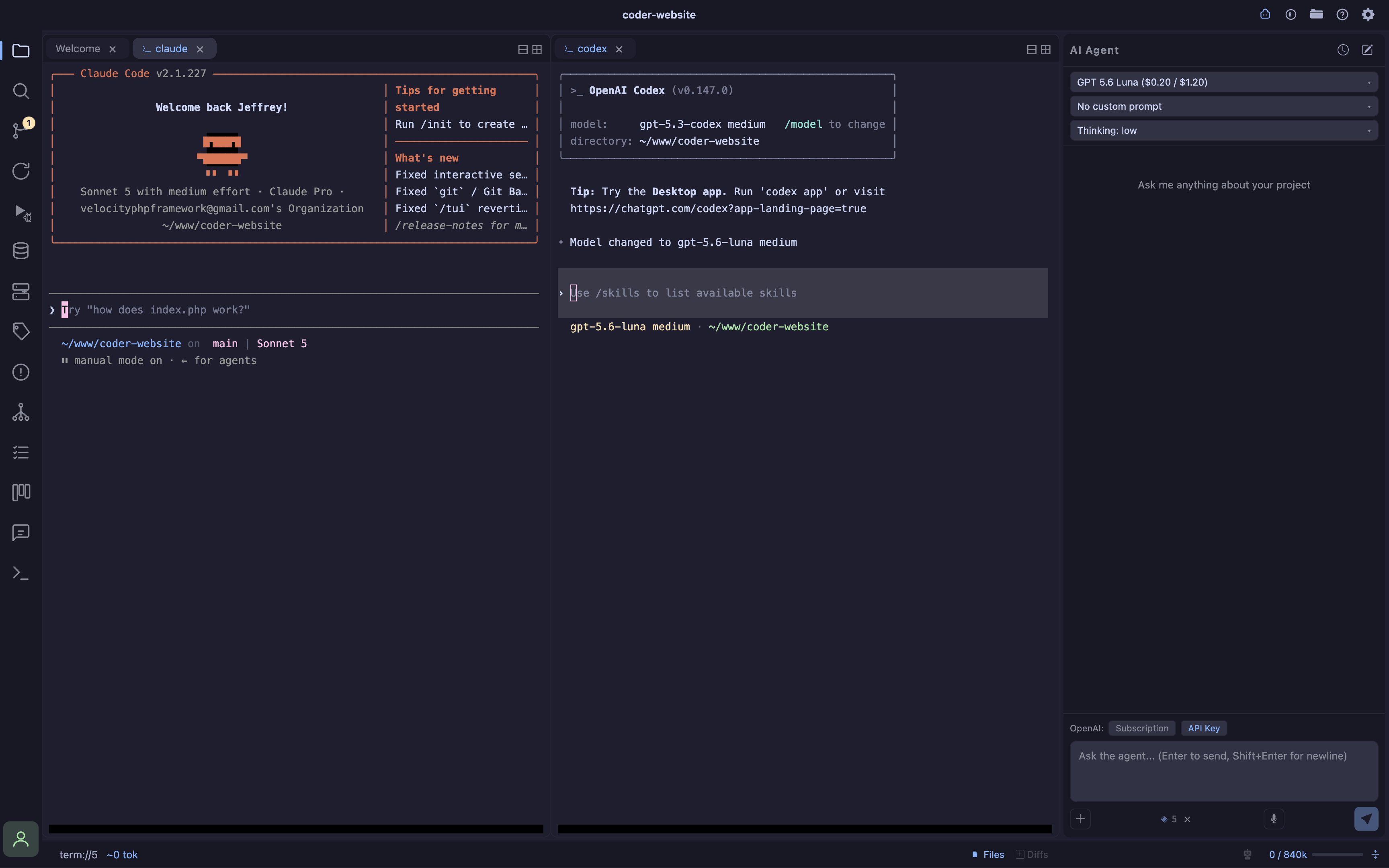Open the Thinking: low dropdown
Viewport: 1389px width, 868px height.
point(1224,130)
